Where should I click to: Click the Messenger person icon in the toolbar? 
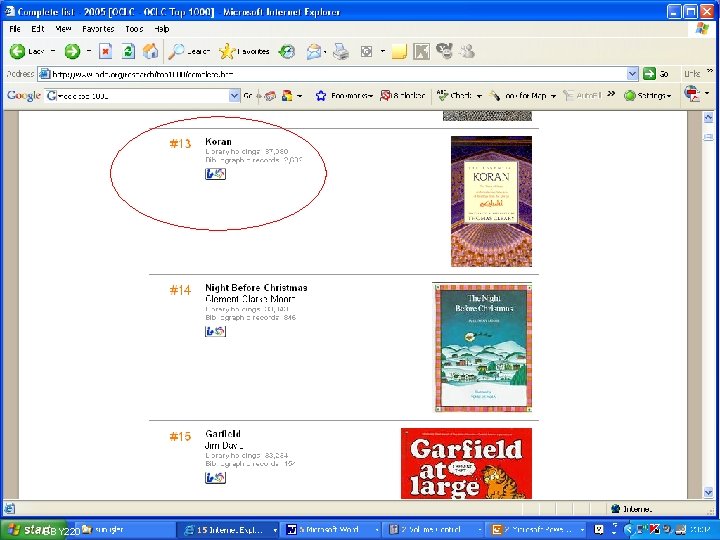coord(467,51)
